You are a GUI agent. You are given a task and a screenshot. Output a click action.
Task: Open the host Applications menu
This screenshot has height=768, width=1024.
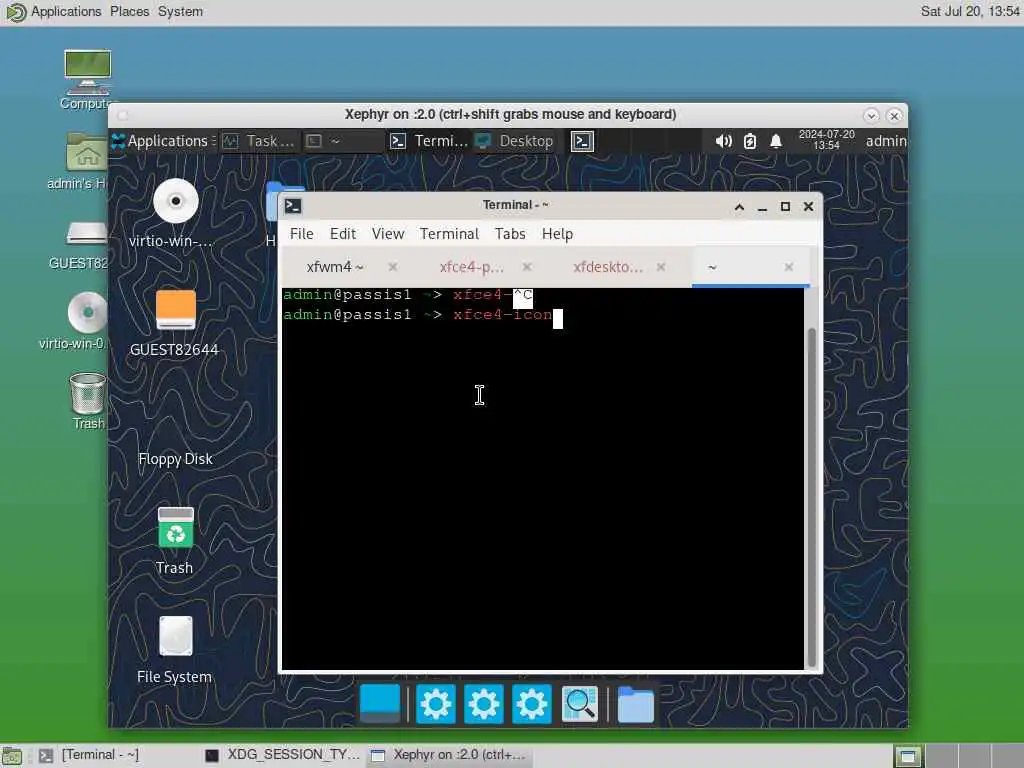[x=54, y=12]
